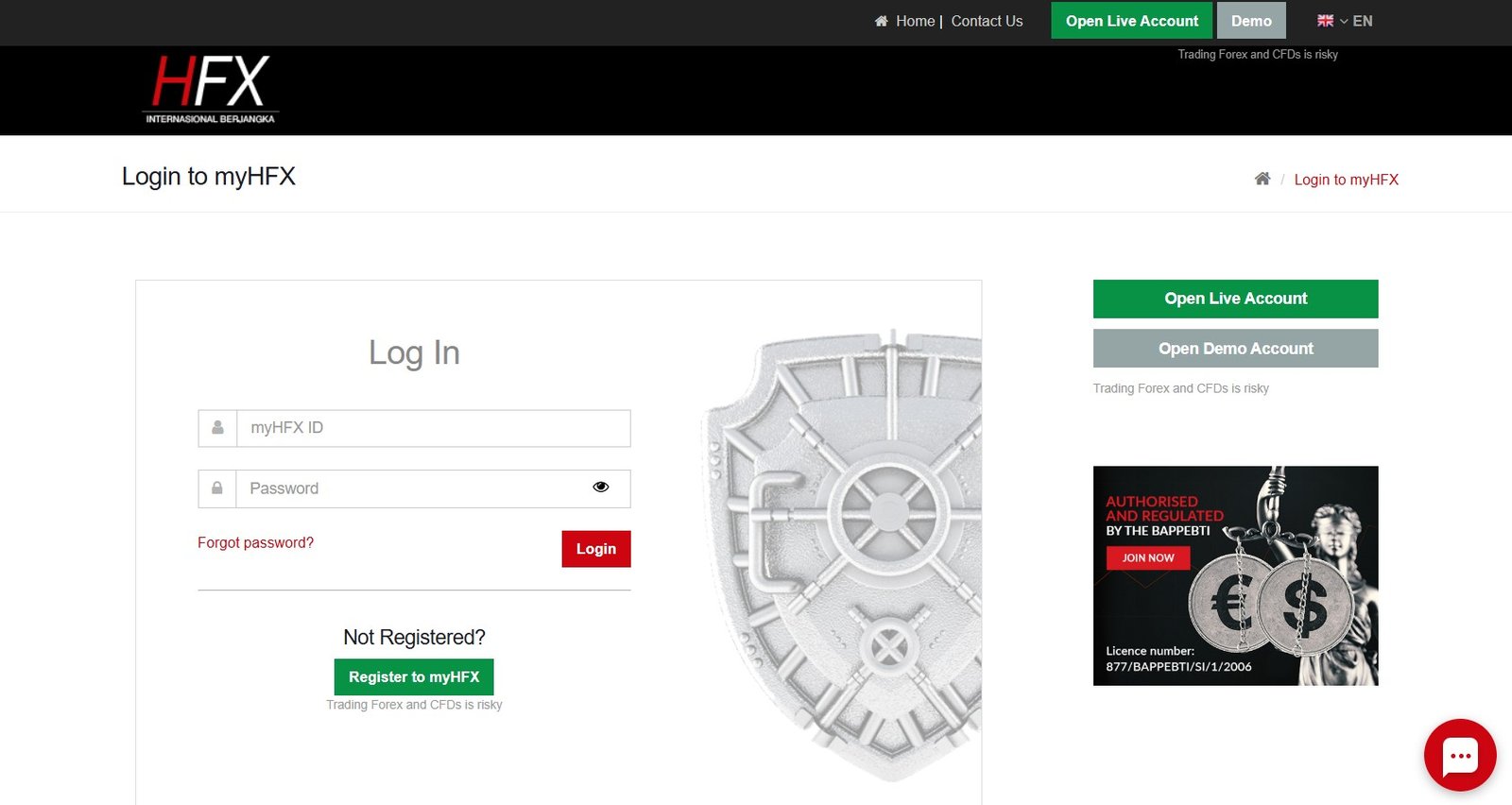Open the Contact Us menu item
1512x805 pixels.
tap(987, 21)
